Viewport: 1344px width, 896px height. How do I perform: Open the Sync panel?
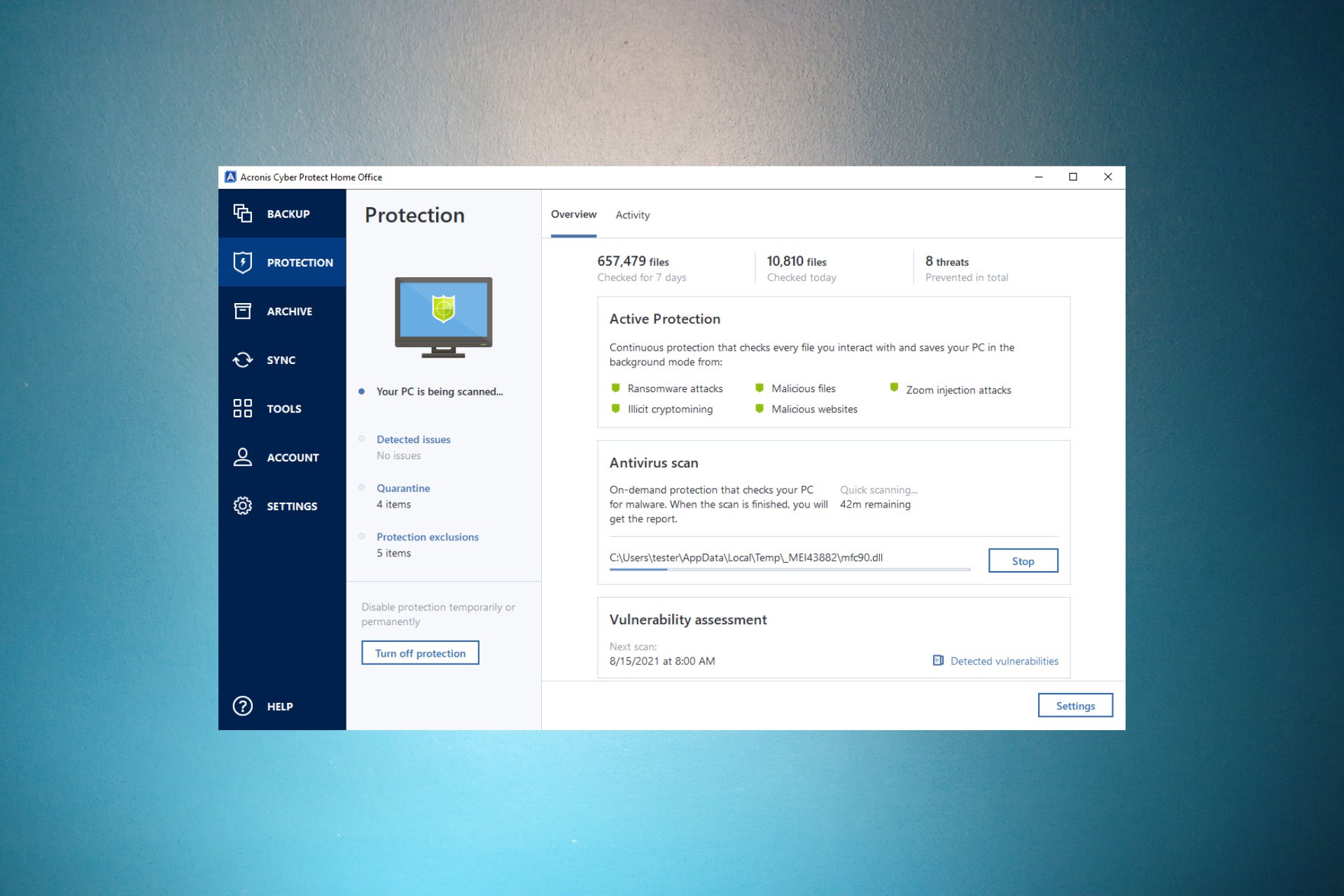(283, 359)
